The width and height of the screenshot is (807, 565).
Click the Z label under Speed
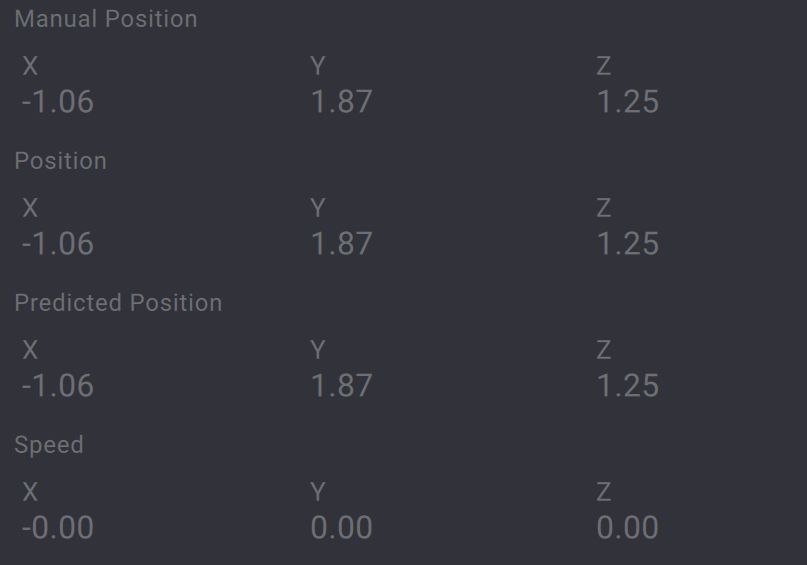(603, 492)
